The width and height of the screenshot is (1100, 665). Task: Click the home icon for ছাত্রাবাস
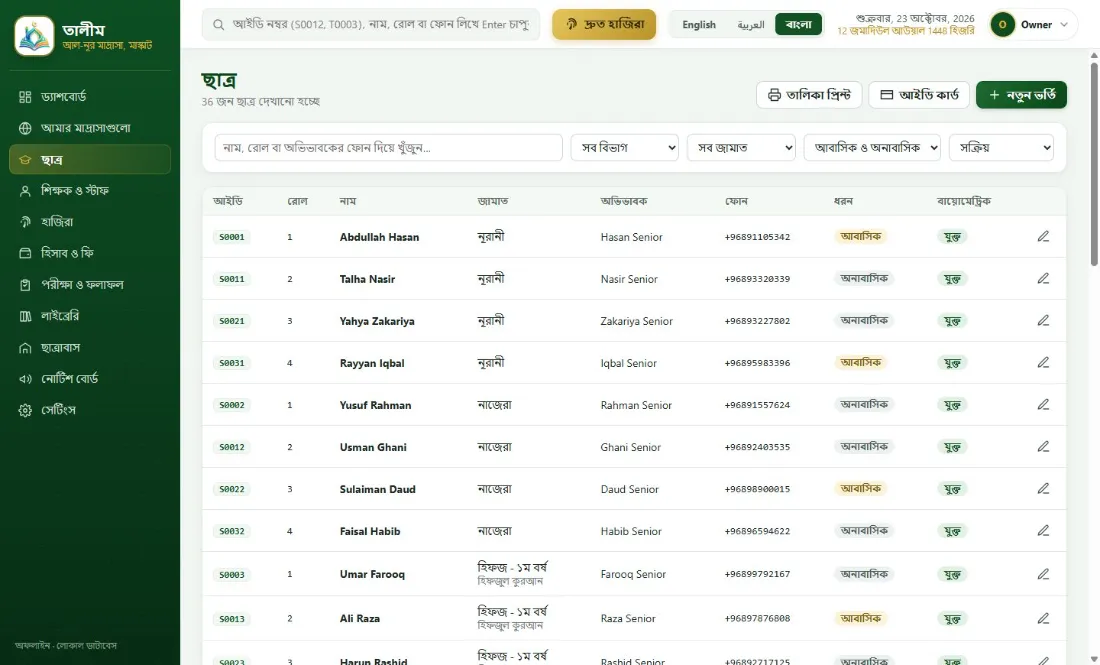25,348
